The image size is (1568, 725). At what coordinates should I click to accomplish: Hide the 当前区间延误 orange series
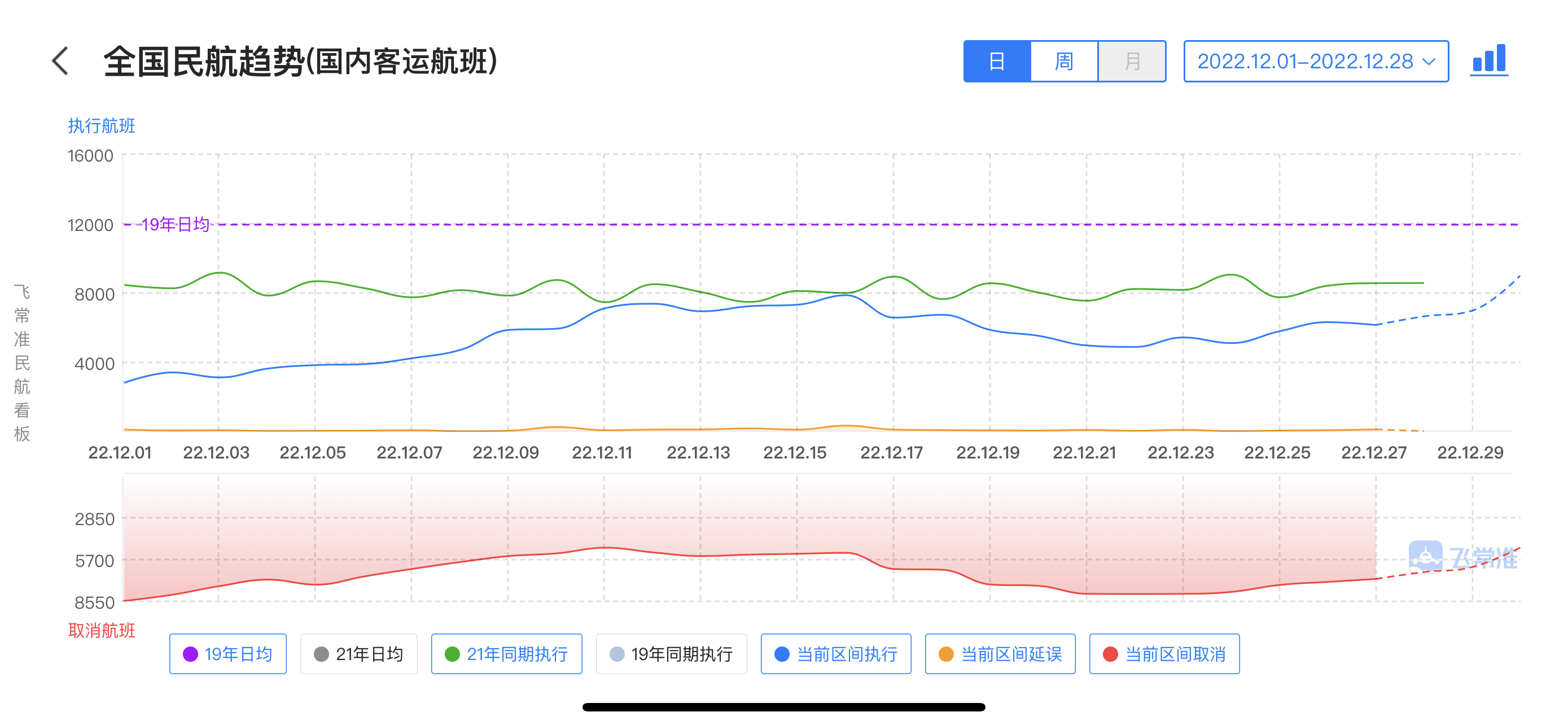tap(1000, 654)
